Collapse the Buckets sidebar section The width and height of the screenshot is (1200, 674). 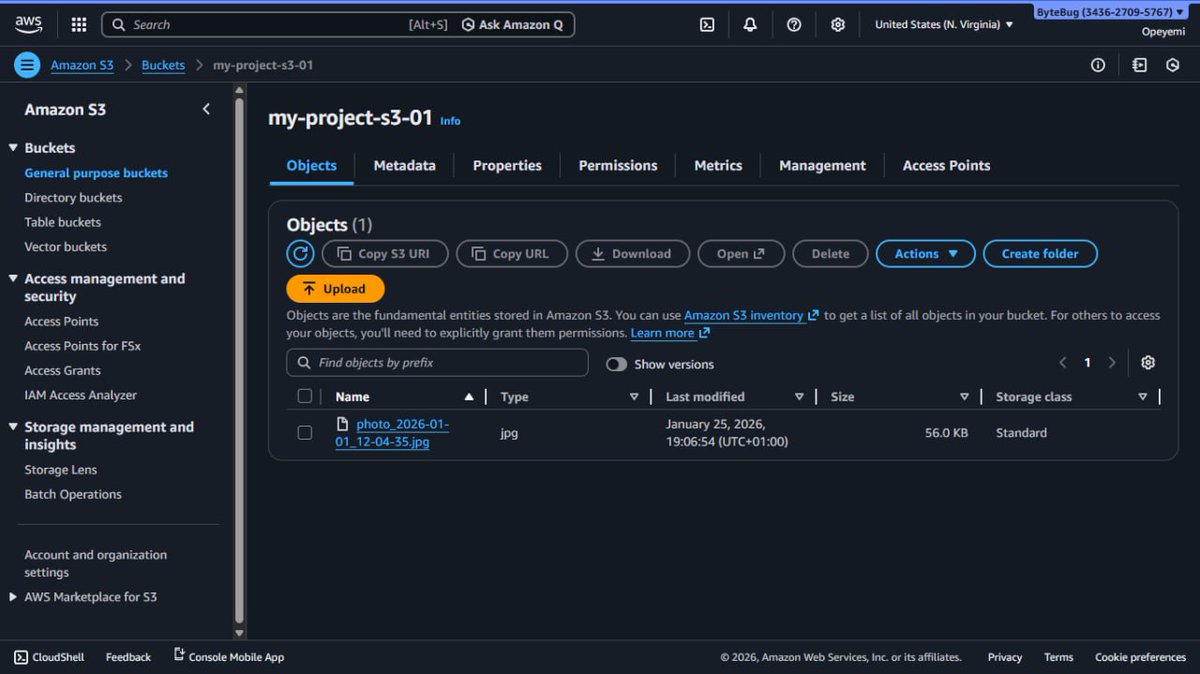(13, 148)
